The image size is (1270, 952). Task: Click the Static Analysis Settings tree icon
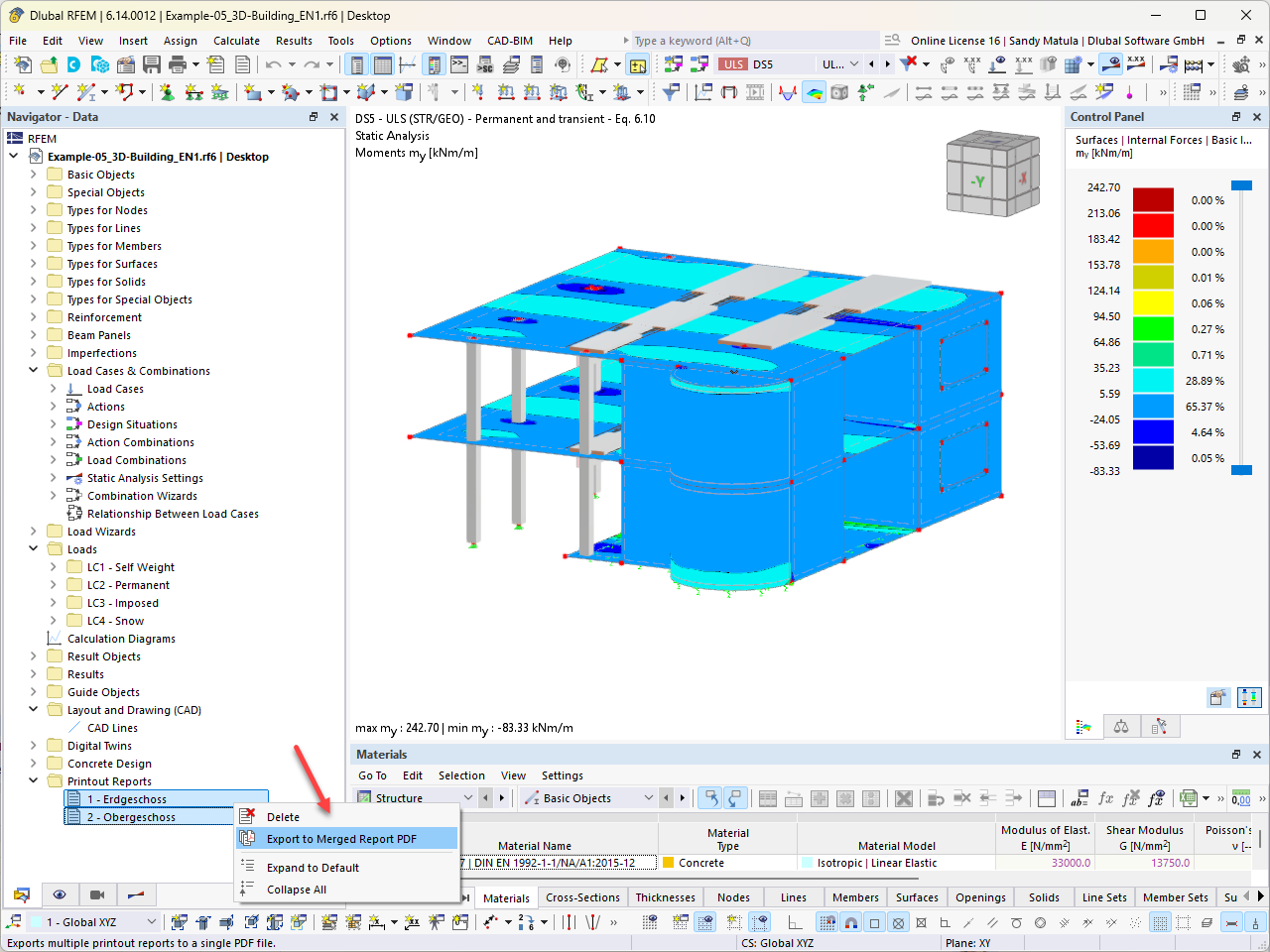coord(74,478)
